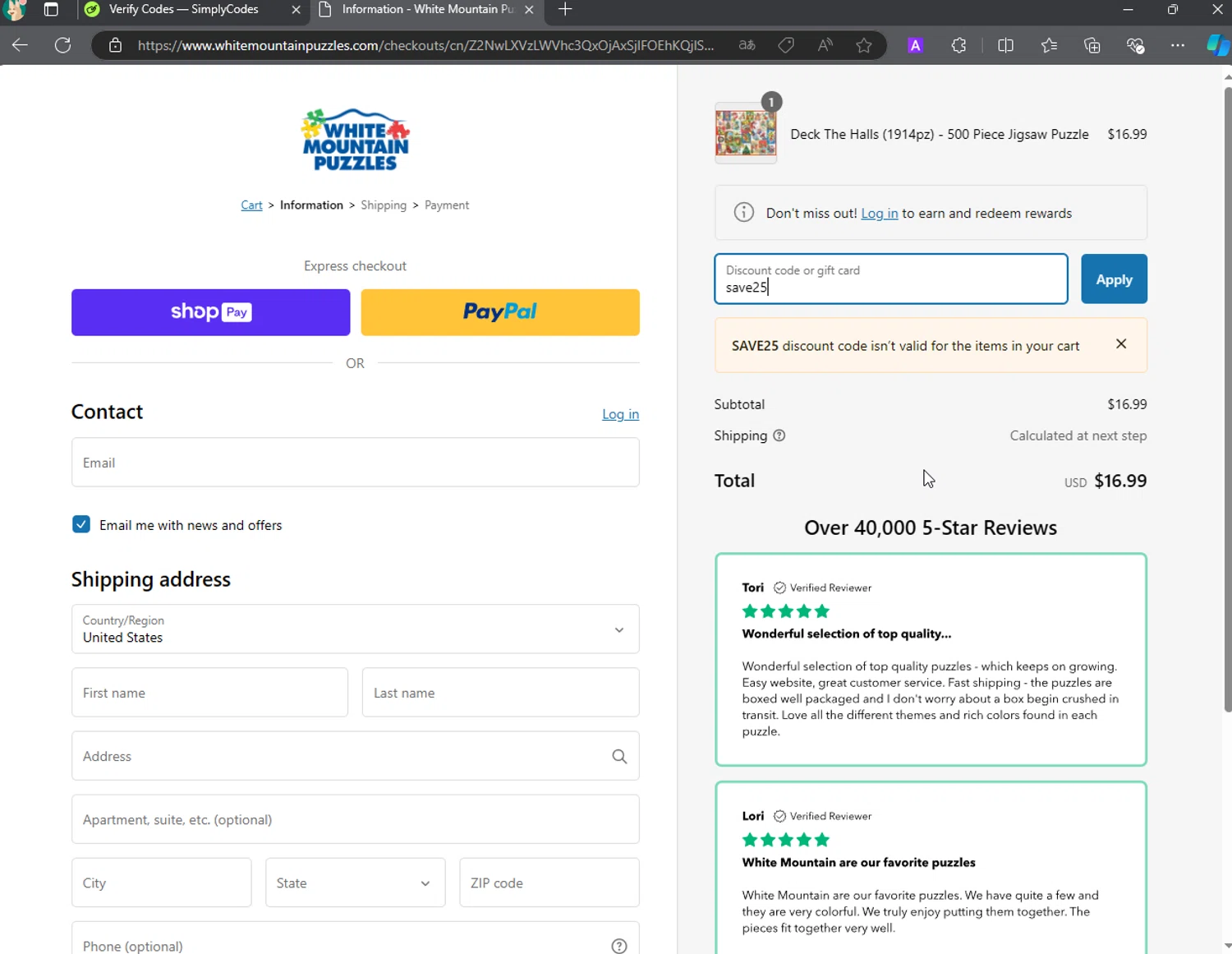
Task: Click Lori's review title text
Action: tap(859, 862)
